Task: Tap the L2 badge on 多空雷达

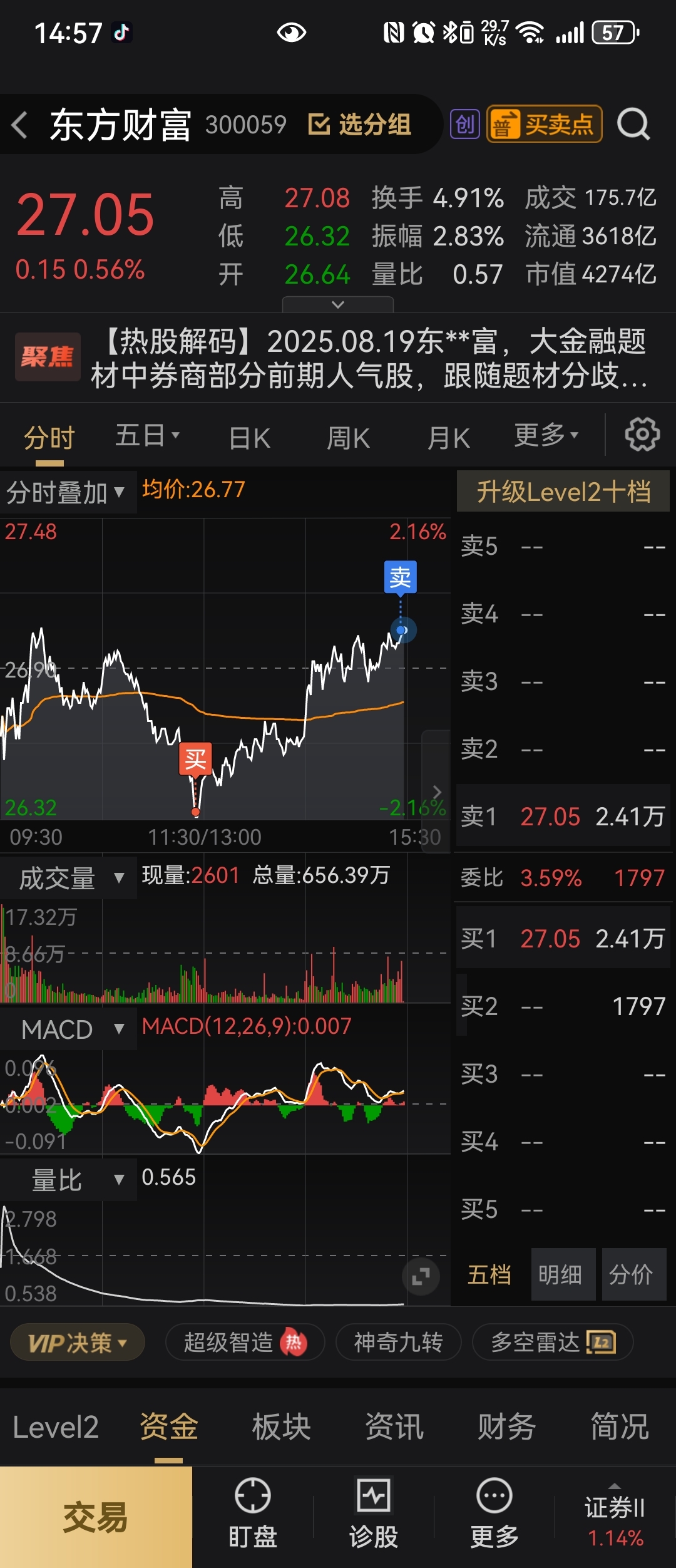Action: pos(601,1343)
